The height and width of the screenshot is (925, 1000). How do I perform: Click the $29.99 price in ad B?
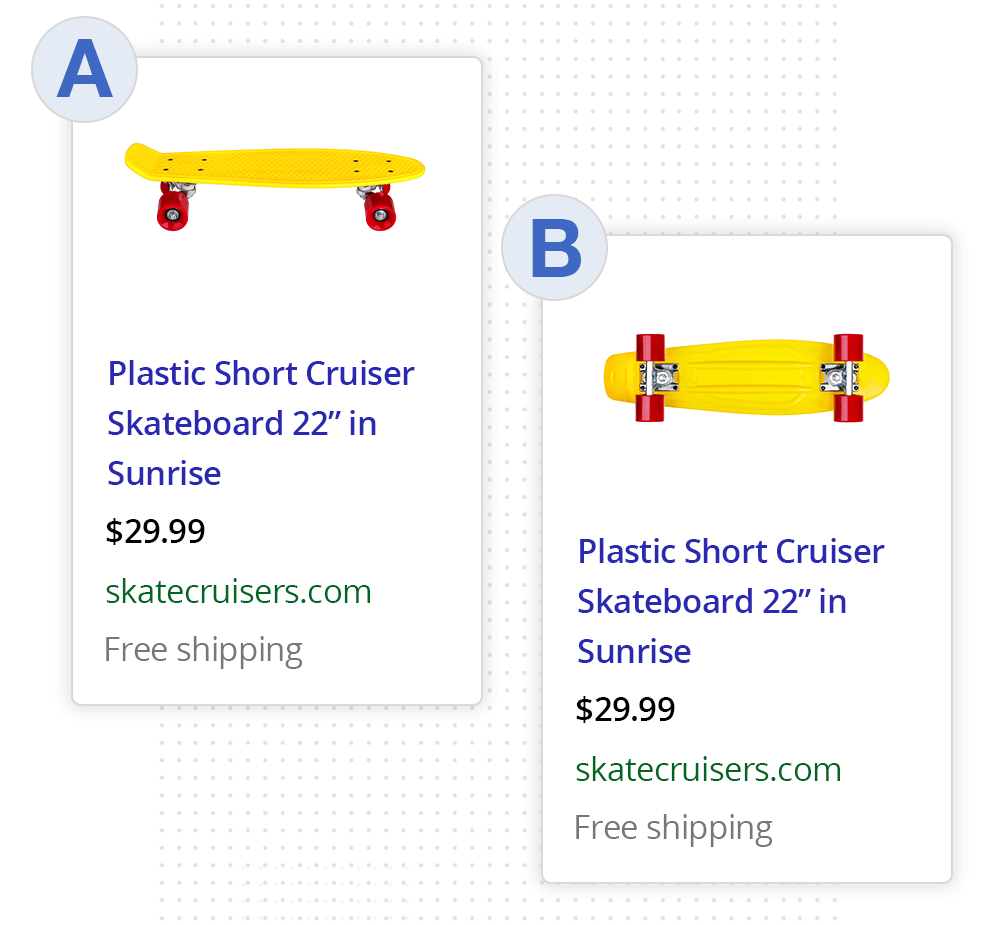click(x=625, y=709)
